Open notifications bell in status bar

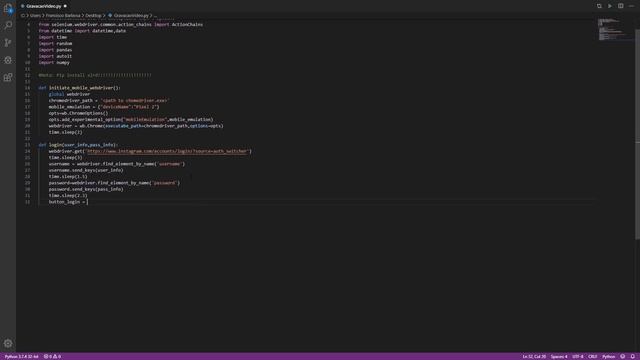coord(633,356)
